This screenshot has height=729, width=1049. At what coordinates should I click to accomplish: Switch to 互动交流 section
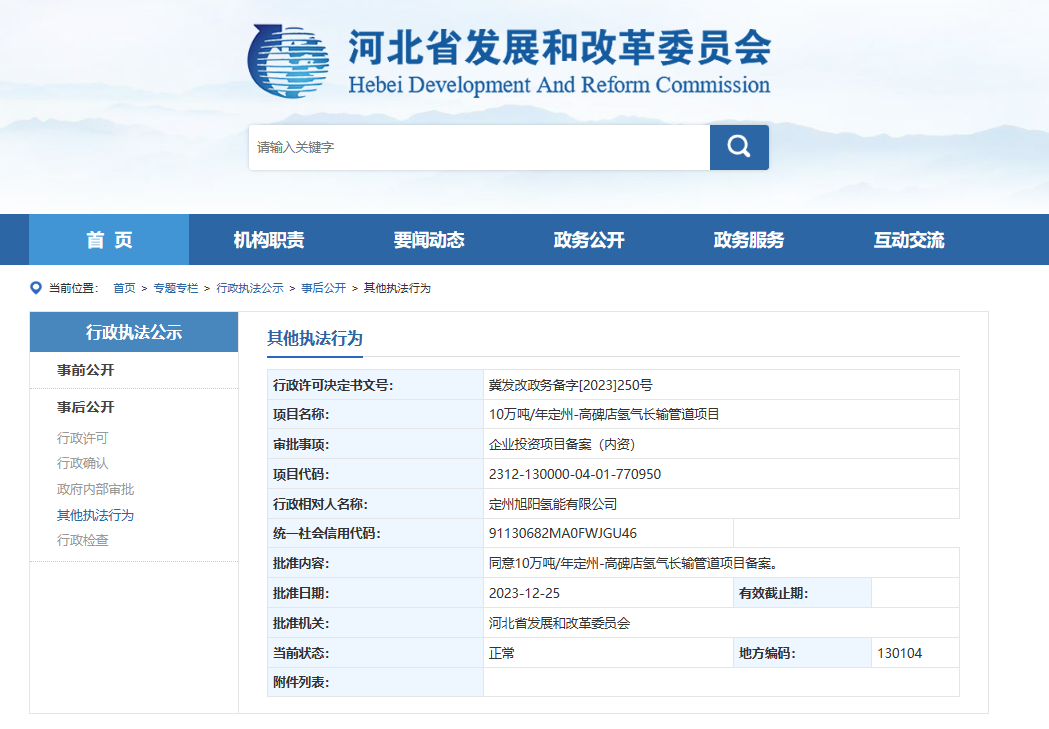[909, 240]
